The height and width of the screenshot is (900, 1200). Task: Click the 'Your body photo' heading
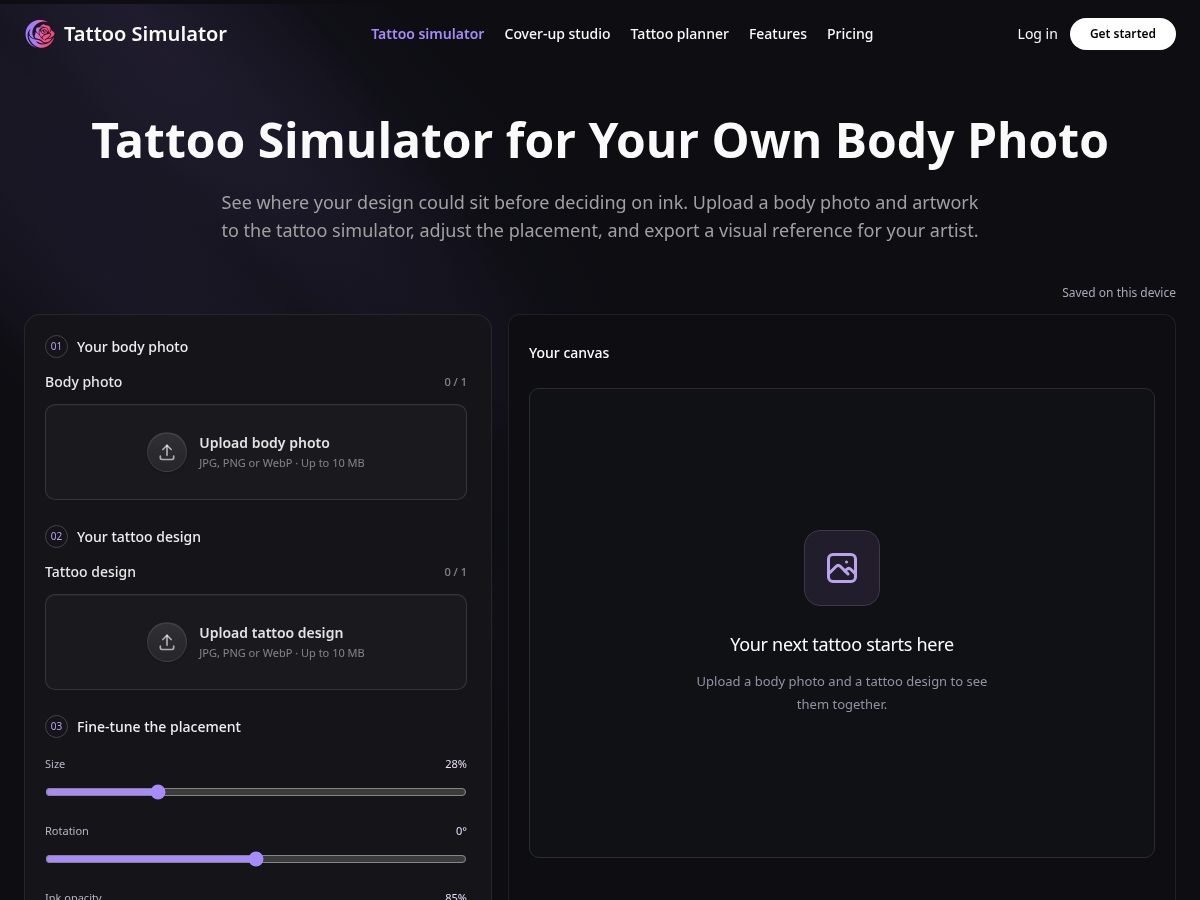tap(132, 347)
